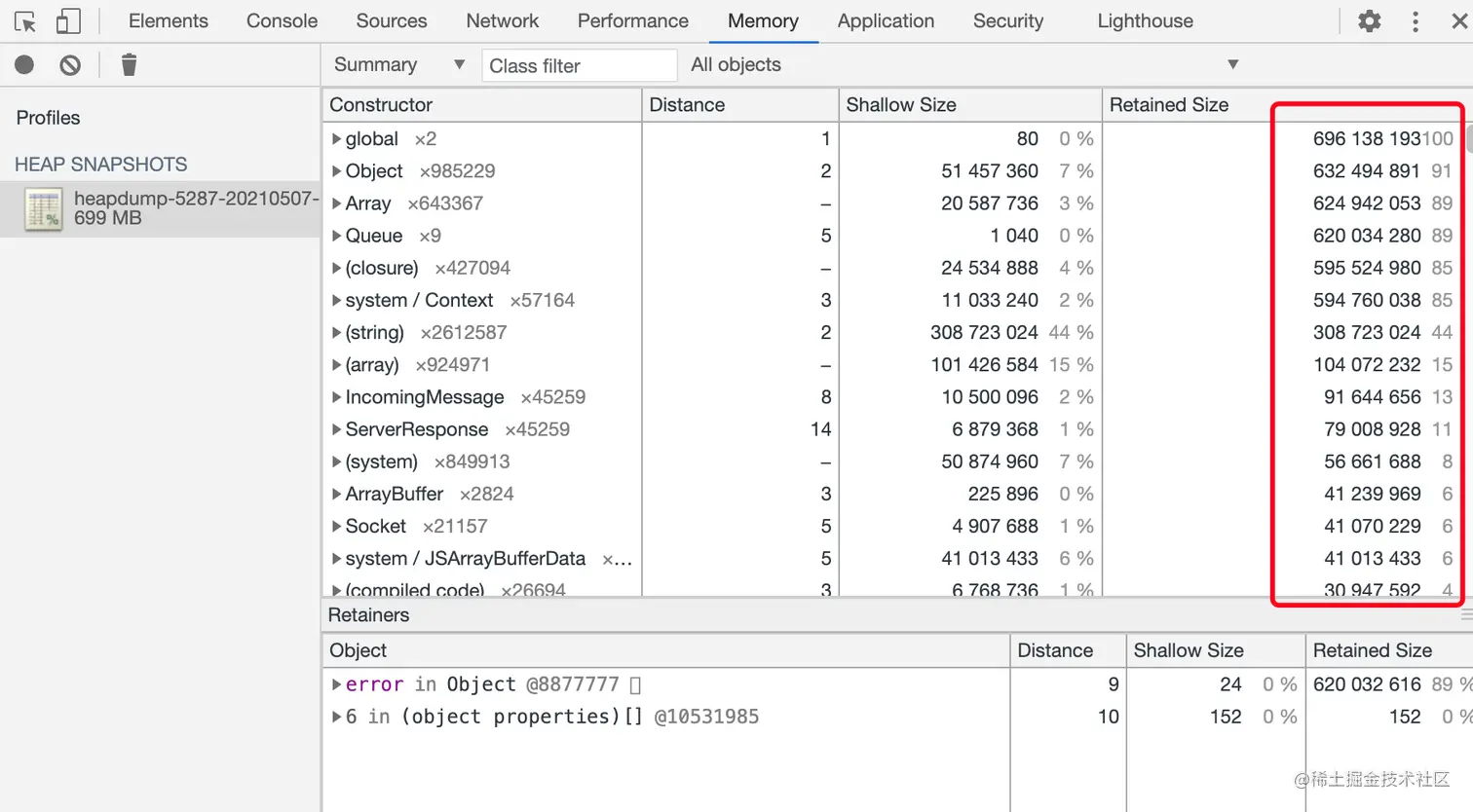This screenshot has width=1473, height=812.
Task: Click the Retainers Shallow Size header
Action: [x=1216, y=650]
